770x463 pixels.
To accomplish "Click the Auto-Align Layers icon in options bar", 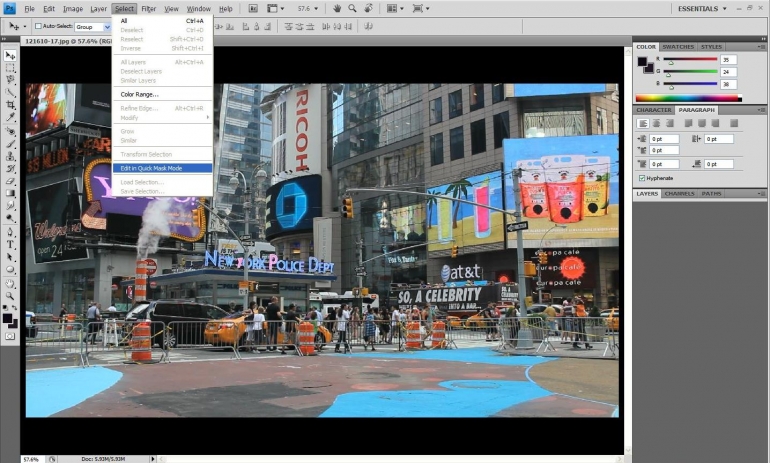I will [368, 27].
